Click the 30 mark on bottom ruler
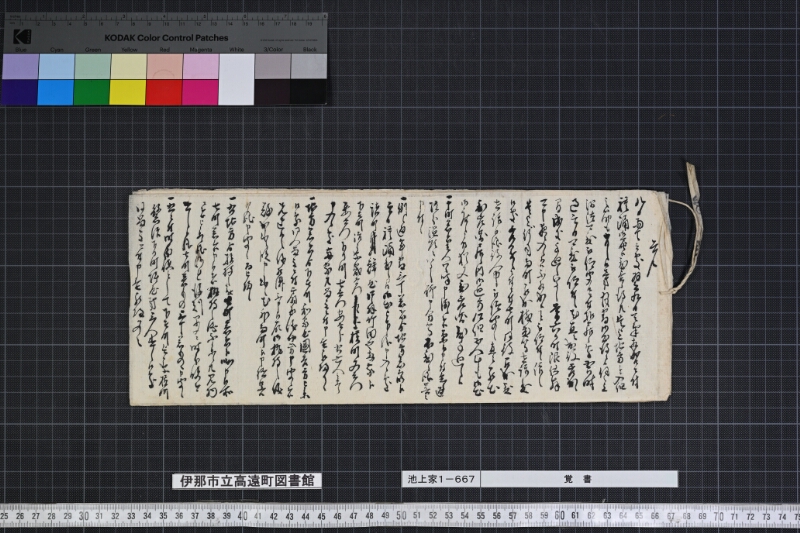The height and width of the screenshot is (533, 800). (x=84, y=516)
